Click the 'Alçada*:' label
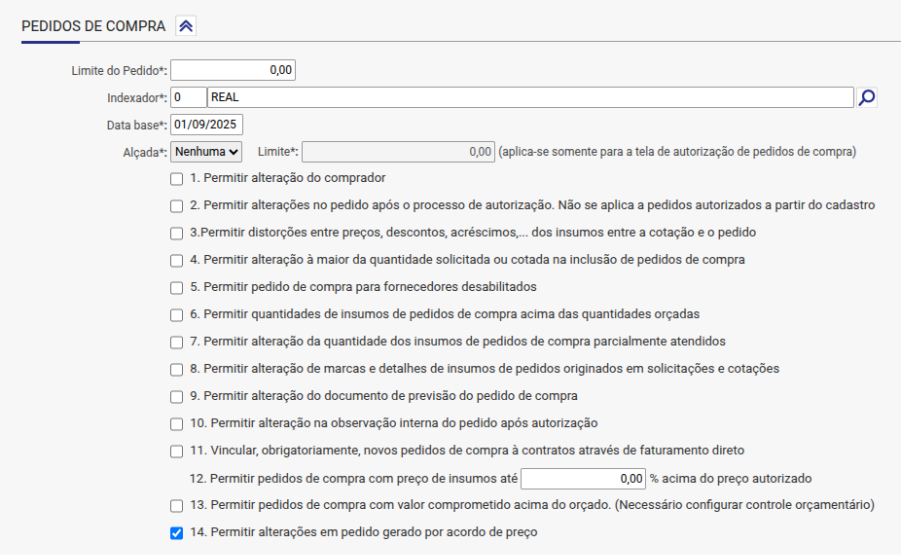The image size is (901, 555). 145,153
